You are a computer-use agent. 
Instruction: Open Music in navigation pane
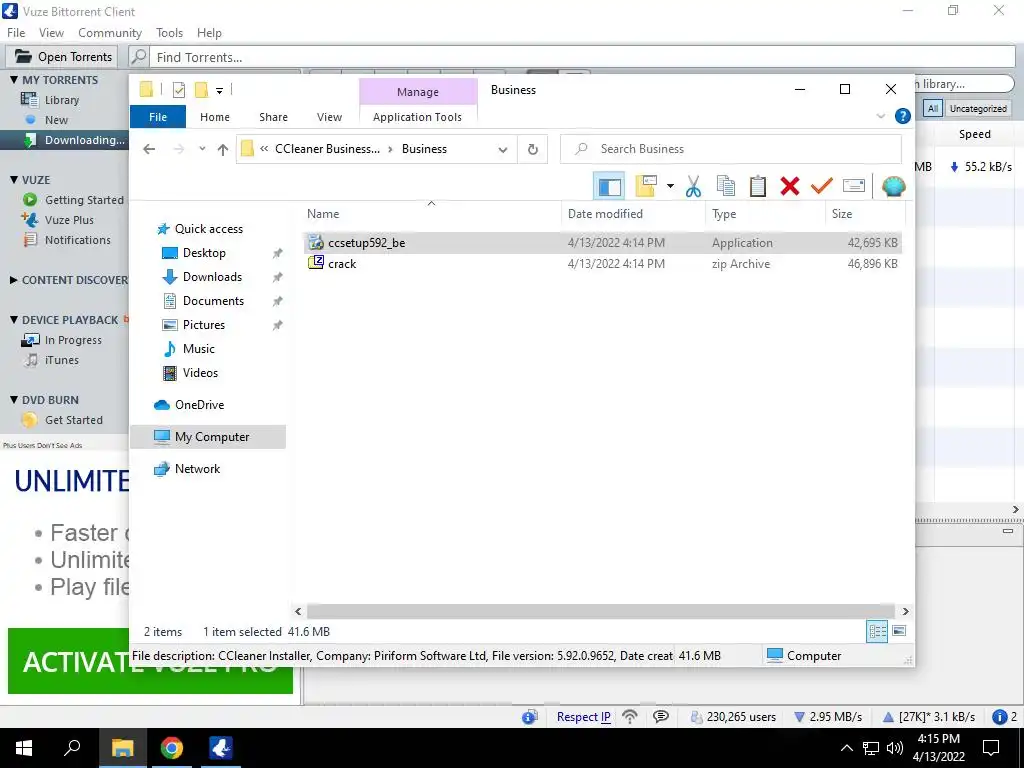199,349
